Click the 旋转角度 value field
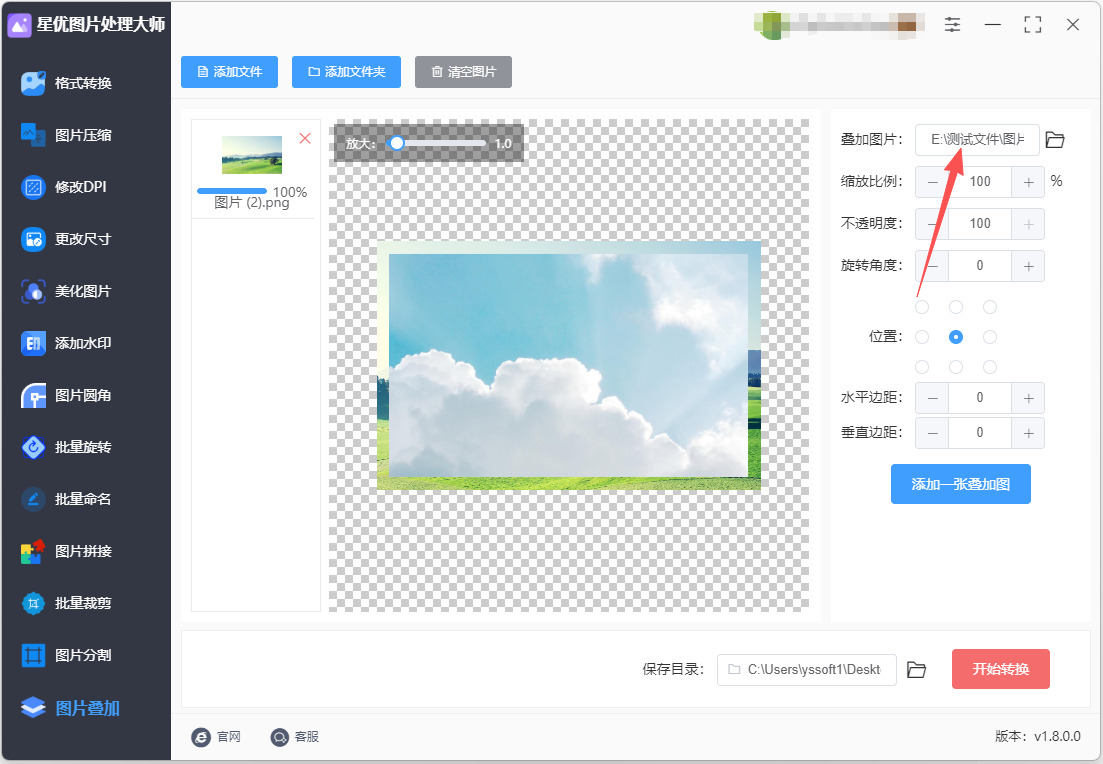Viewport: 1103px width, 764px height. pyautogui.click(x=980, y=267)
